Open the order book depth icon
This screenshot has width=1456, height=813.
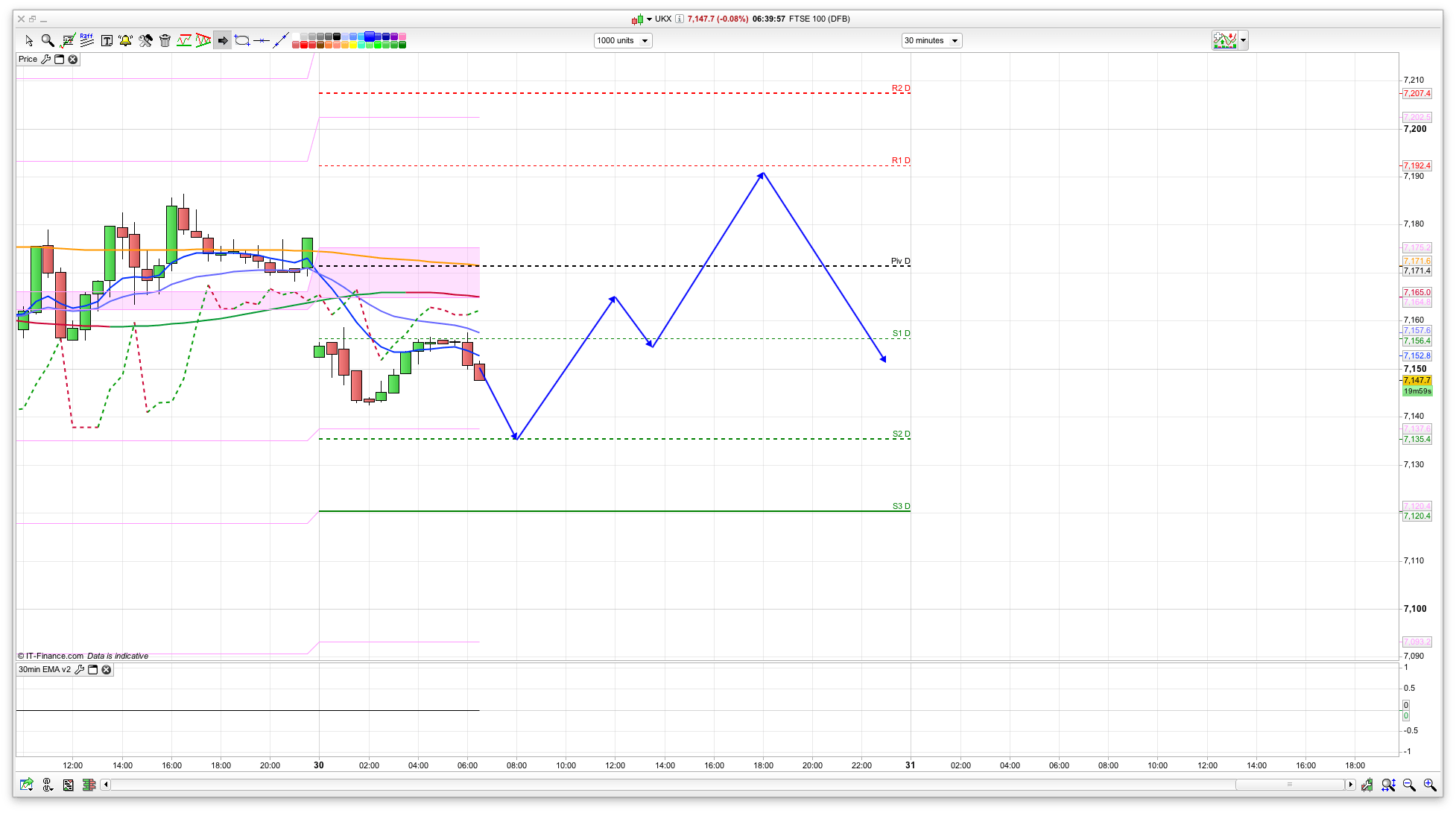click(x=89, y=785)
